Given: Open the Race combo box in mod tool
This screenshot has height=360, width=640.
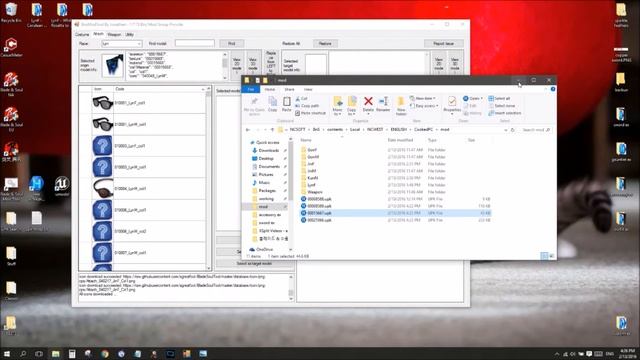Looking at the screenshot, I should [x=121, y=43].
